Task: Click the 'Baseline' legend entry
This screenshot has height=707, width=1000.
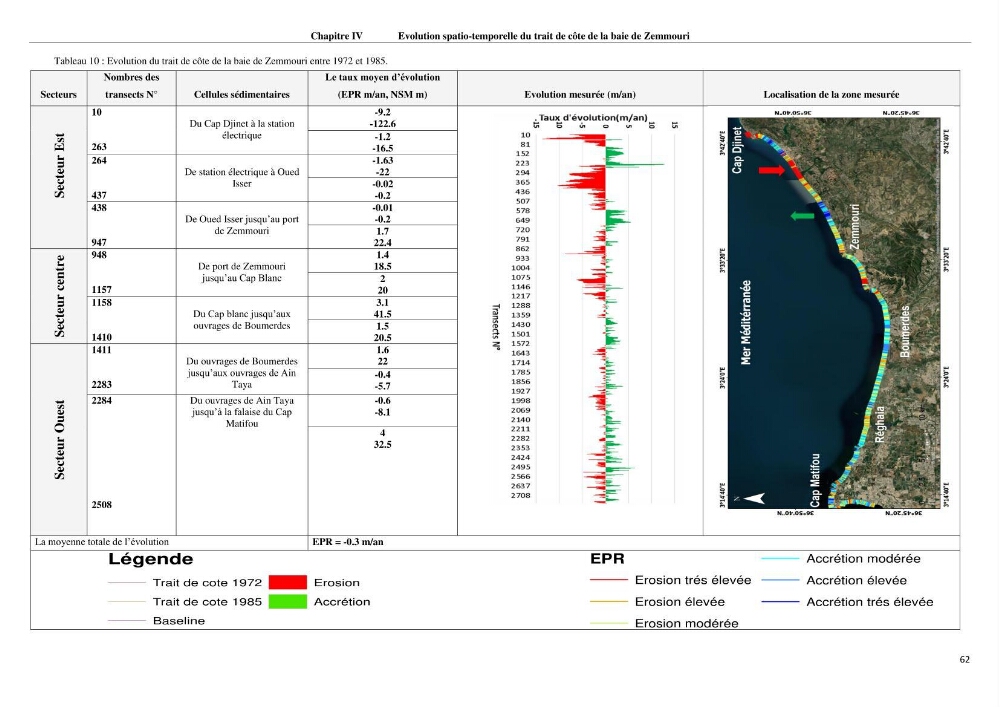Action: (179, 621)
